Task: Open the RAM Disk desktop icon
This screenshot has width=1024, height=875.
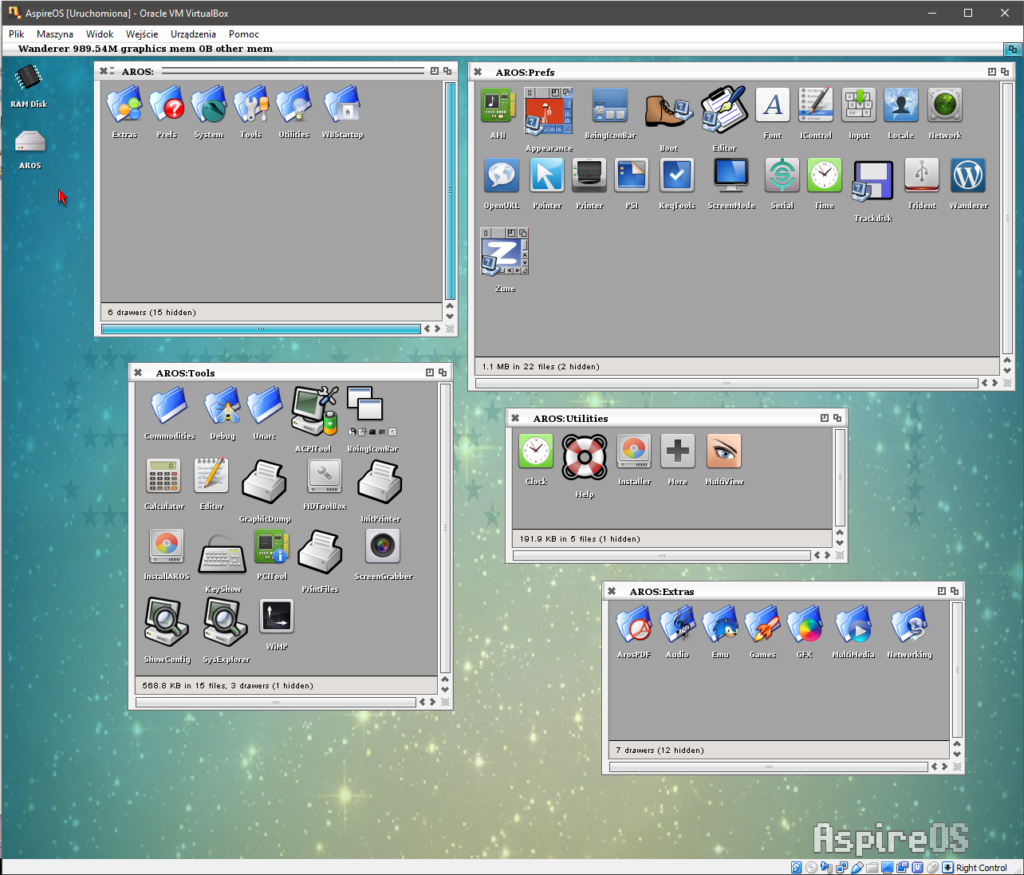Action: tap(28, 80)
